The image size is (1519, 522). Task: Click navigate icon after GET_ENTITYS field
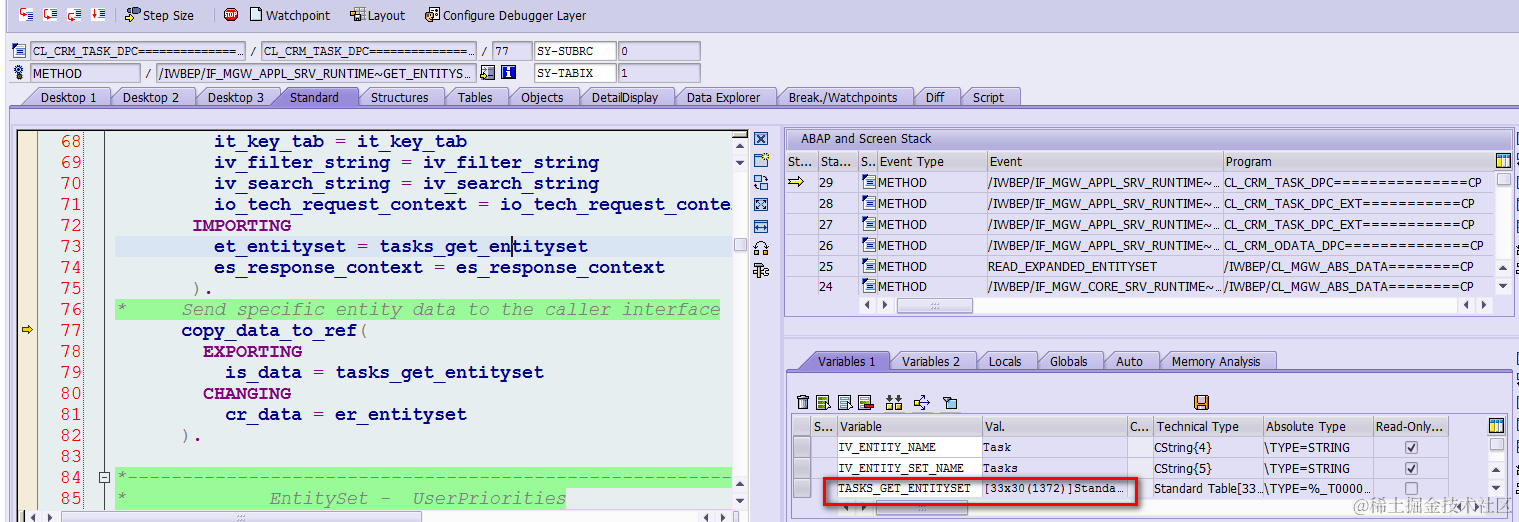coord(487,73)
